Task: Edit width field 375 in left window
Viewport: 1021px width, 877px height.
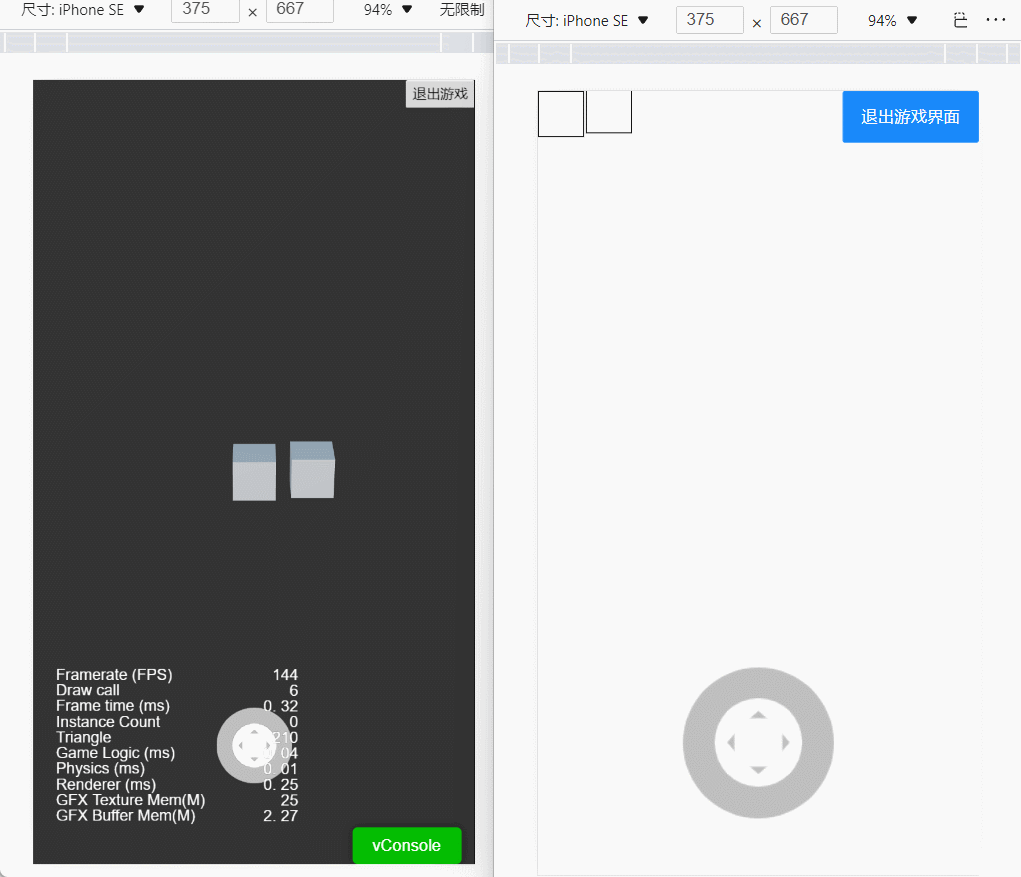Action: [205, 10]
